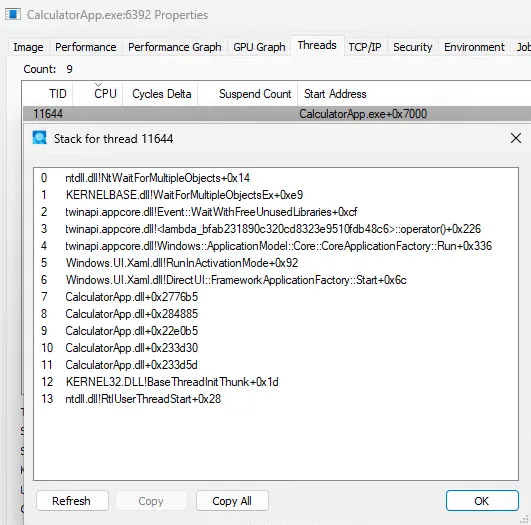Click the disabled Copy button
Screen dimensions: 531x525
[151, 501]
